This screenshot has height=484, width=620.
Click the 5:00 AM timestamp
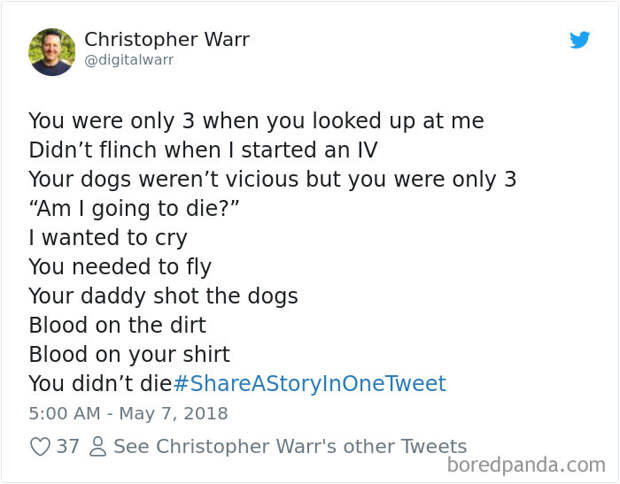pos(64,414)
